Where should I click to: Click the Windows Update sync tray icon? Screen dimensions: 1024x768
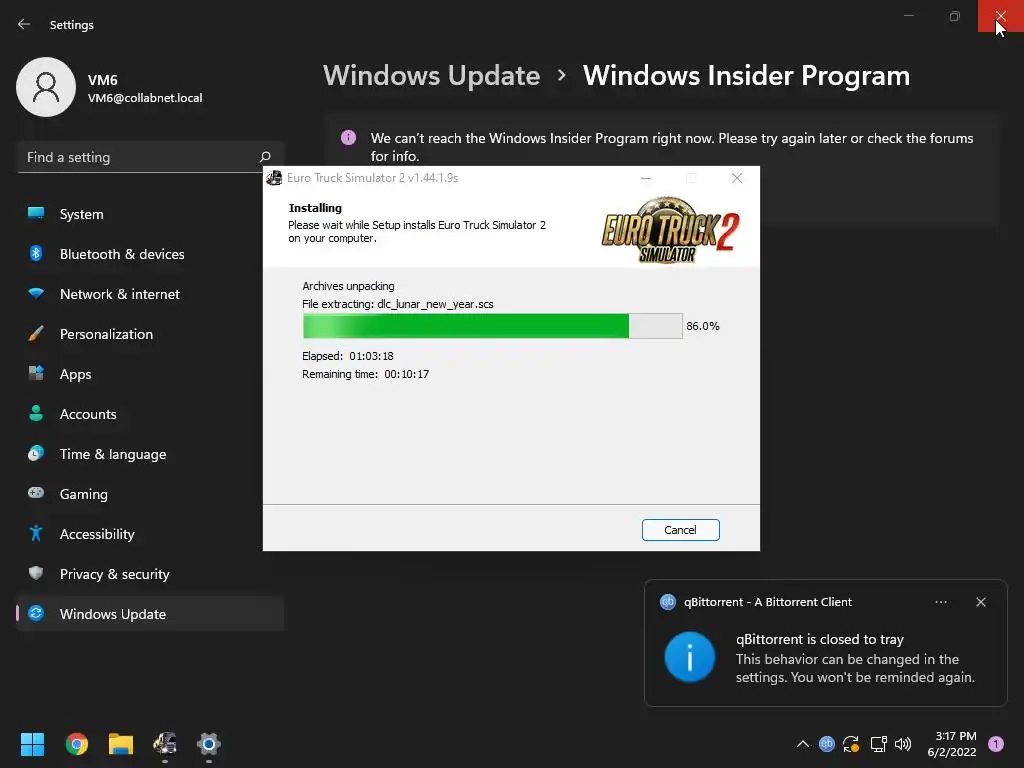[851, 744]
